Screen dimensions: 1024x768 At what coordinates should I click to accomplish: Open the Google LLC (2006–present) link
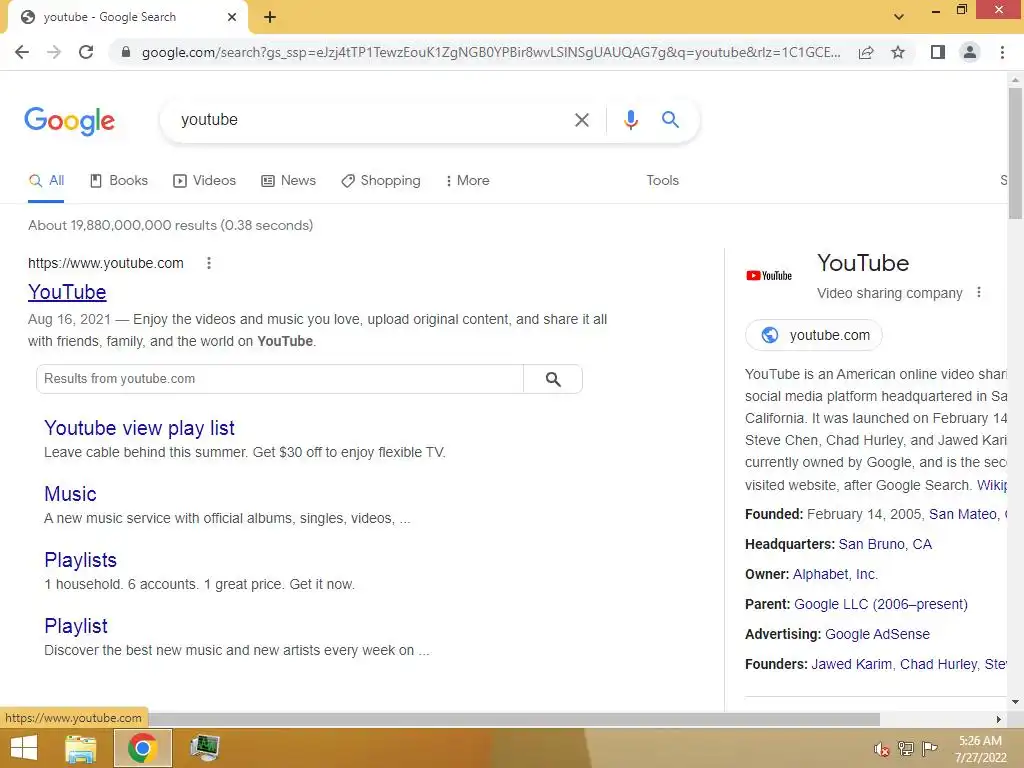pyautogui.click(x=881, y=604)
